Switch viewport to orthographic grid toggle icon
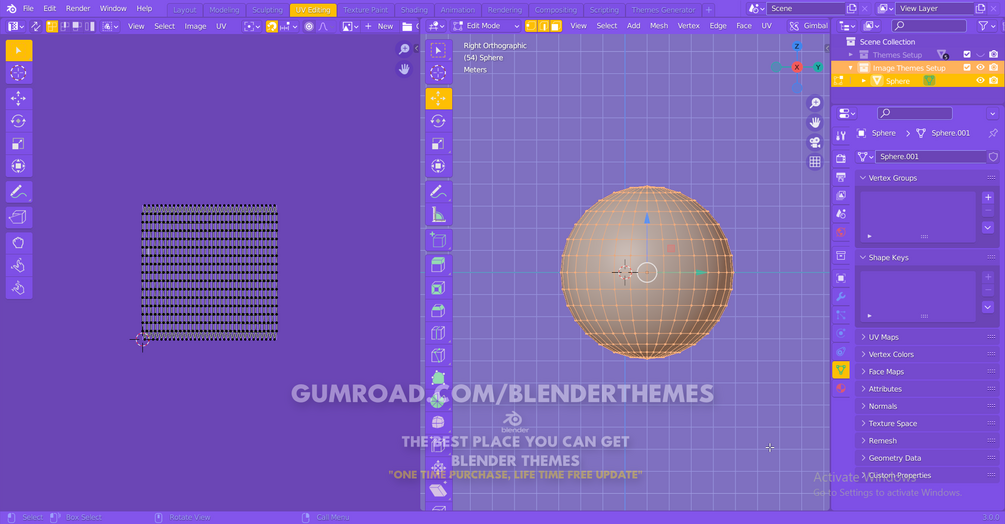This screenshot has width=1005, height=524. (x=815, y=162)
